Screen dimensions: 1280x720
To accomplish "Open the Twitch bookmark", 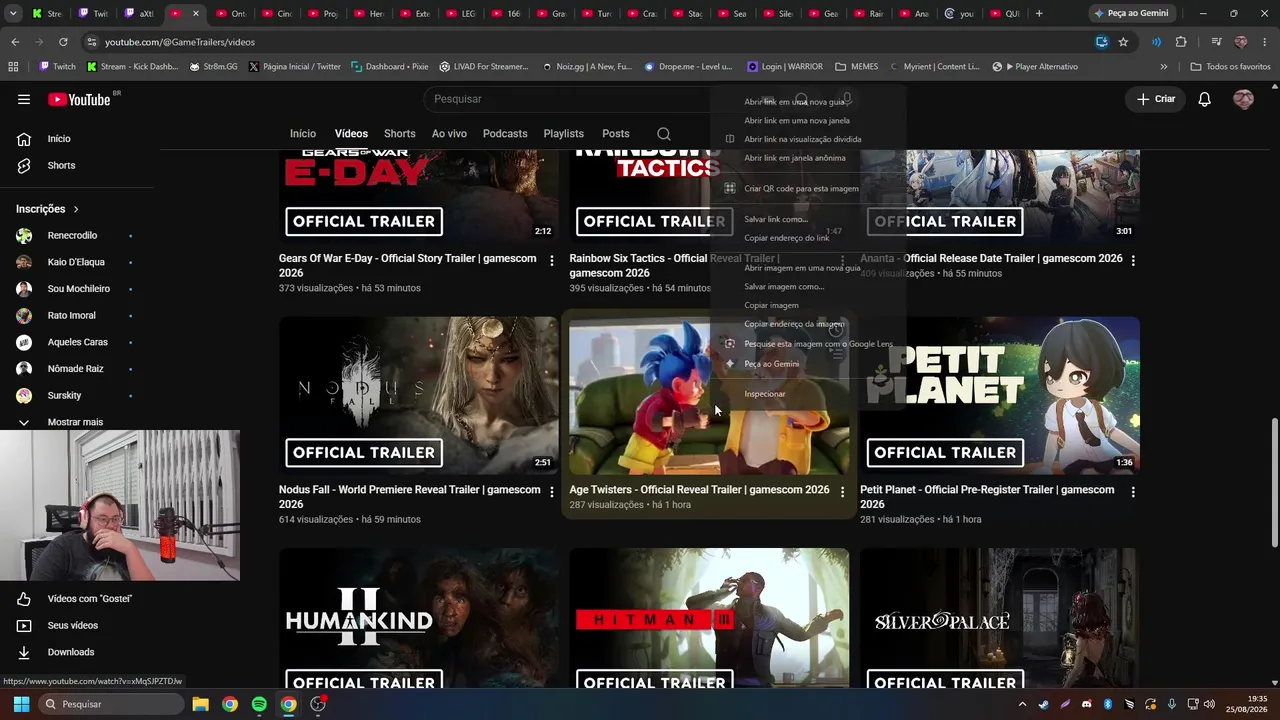I will (x=57, y=67).
